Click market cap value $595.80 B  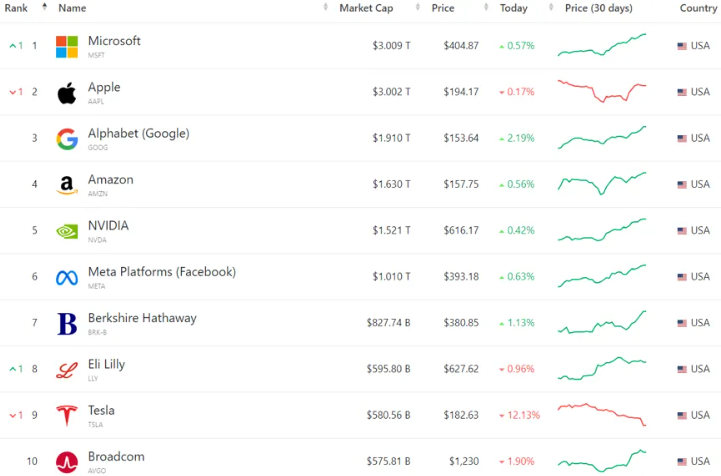pos(389,369)
